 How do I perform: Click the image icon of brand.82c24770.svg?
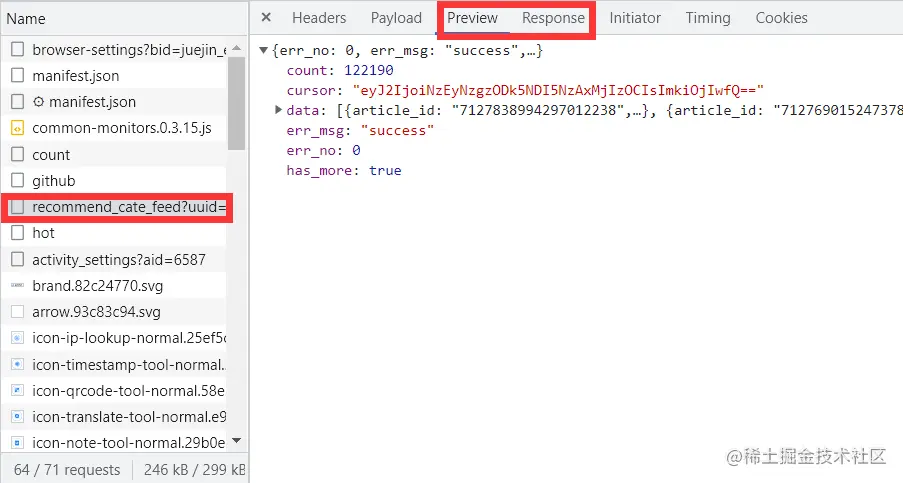18,285
